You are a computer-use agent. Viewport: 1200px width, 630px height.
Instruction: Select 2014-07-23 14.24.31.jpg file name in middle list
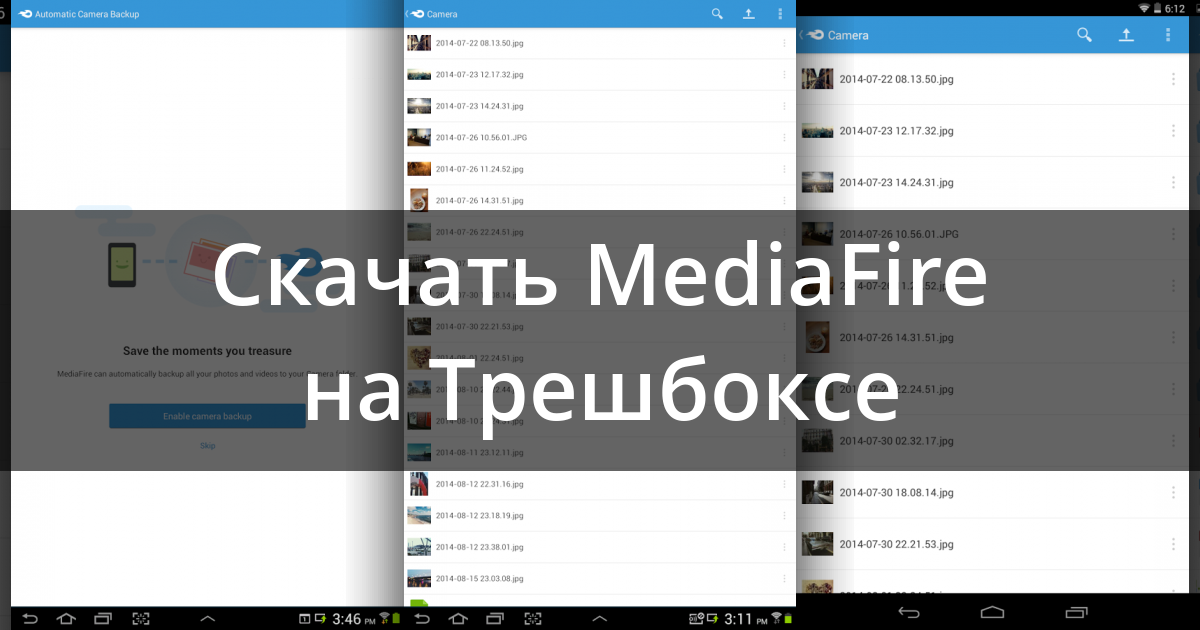coord(480,106)
